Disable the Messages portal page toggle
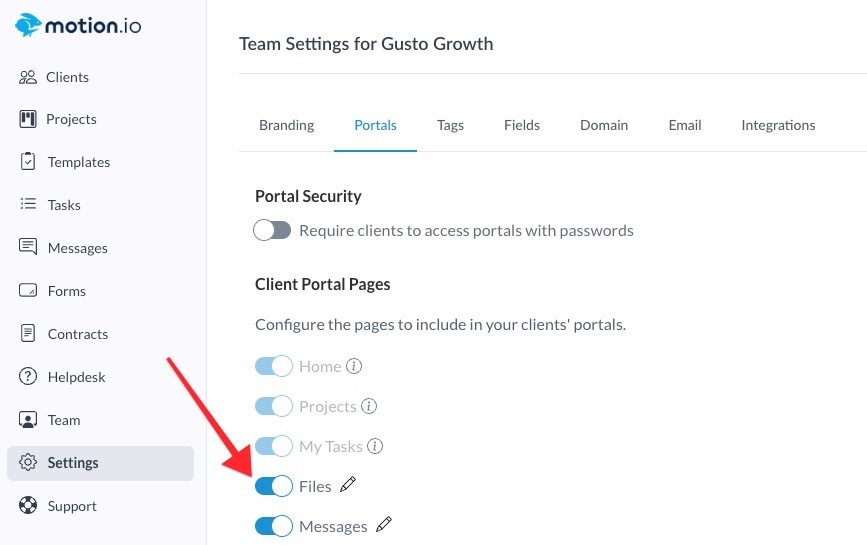The height and width of the screenshot is (545, 867). [273, 526]
